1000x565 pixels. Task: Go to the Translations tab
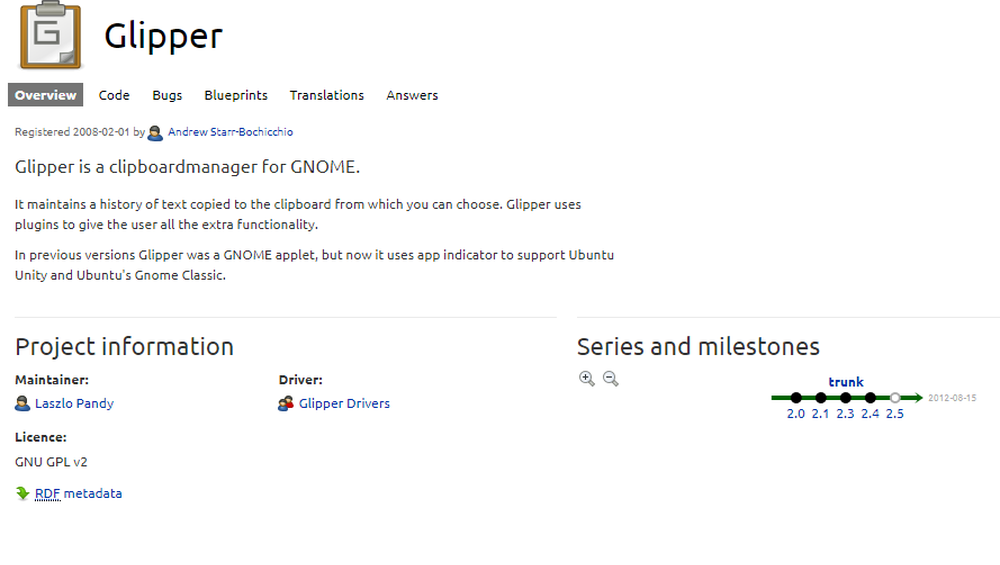[327, 95]
